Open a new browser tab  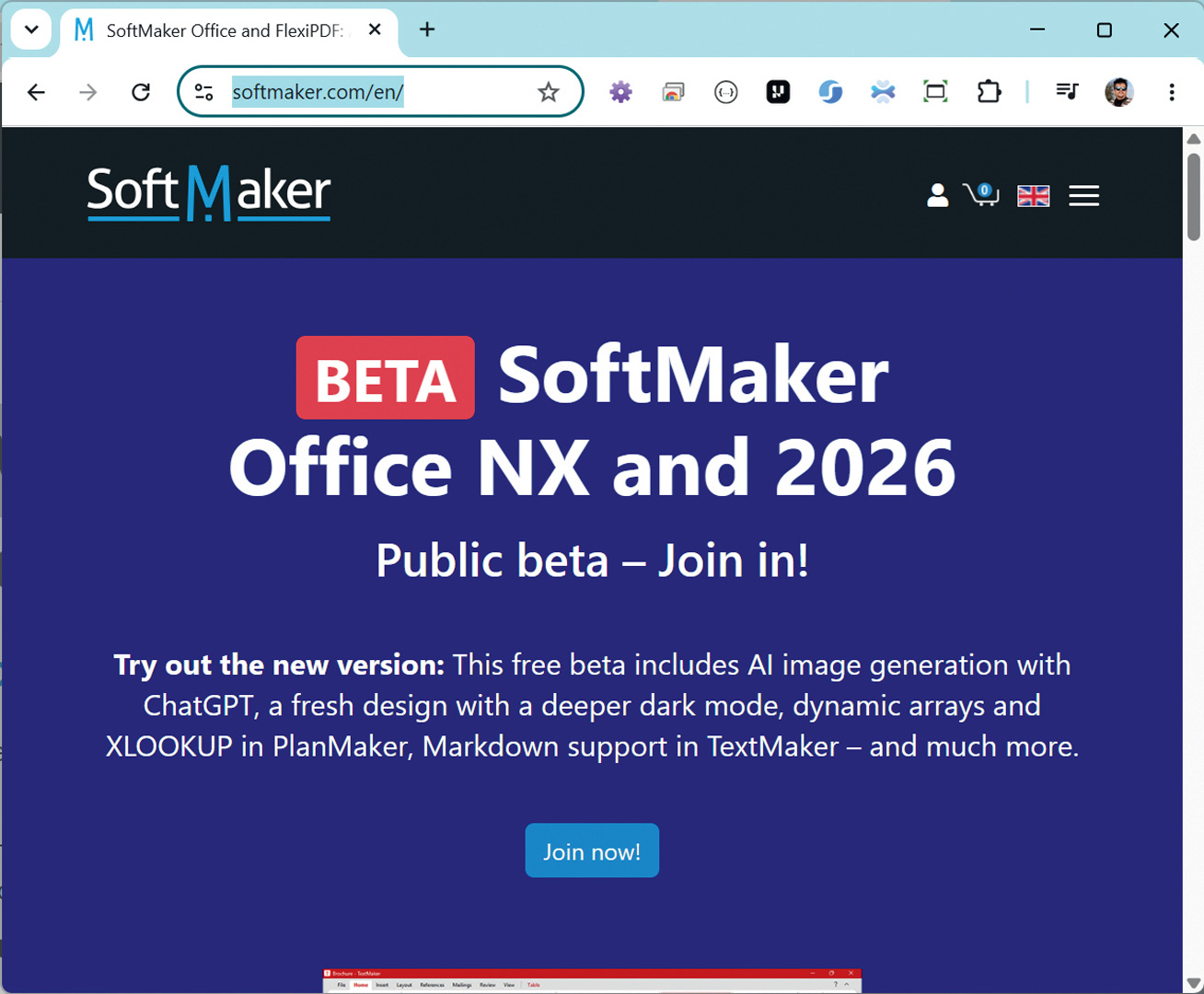pyautogui.click(x=427, y=29)
